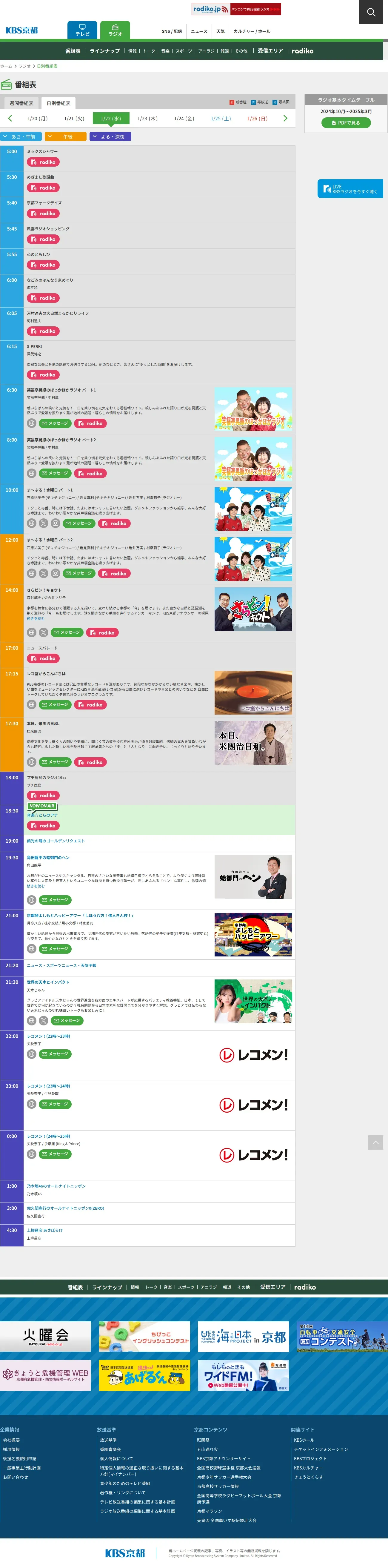This screenshot has width=388, height=1568.
Task: Click レコ室からこんにちは record thumbnail
Action: tap(253, 693)
